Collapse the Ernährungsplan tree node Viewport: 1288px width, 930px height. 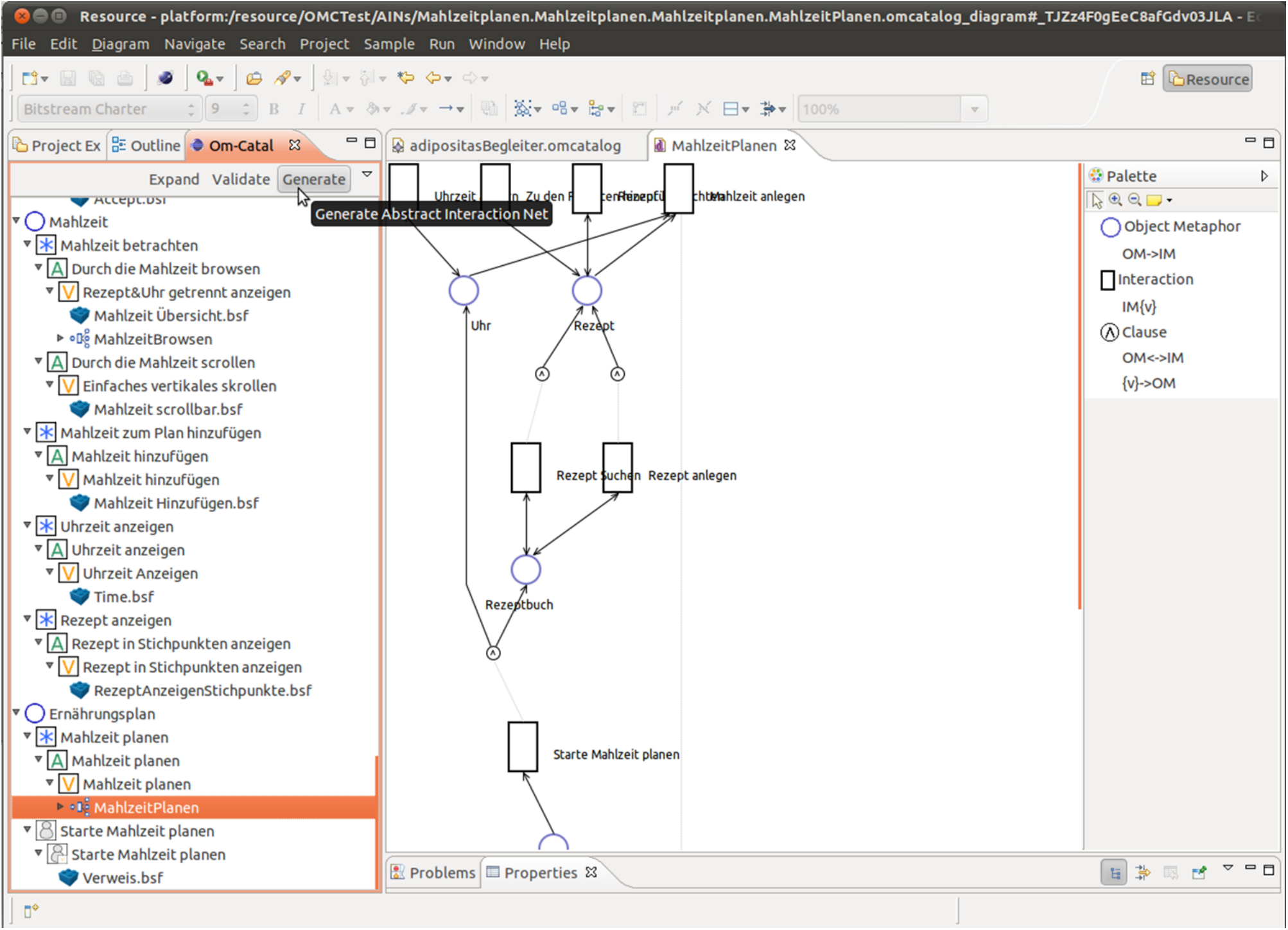pos(17,713)
